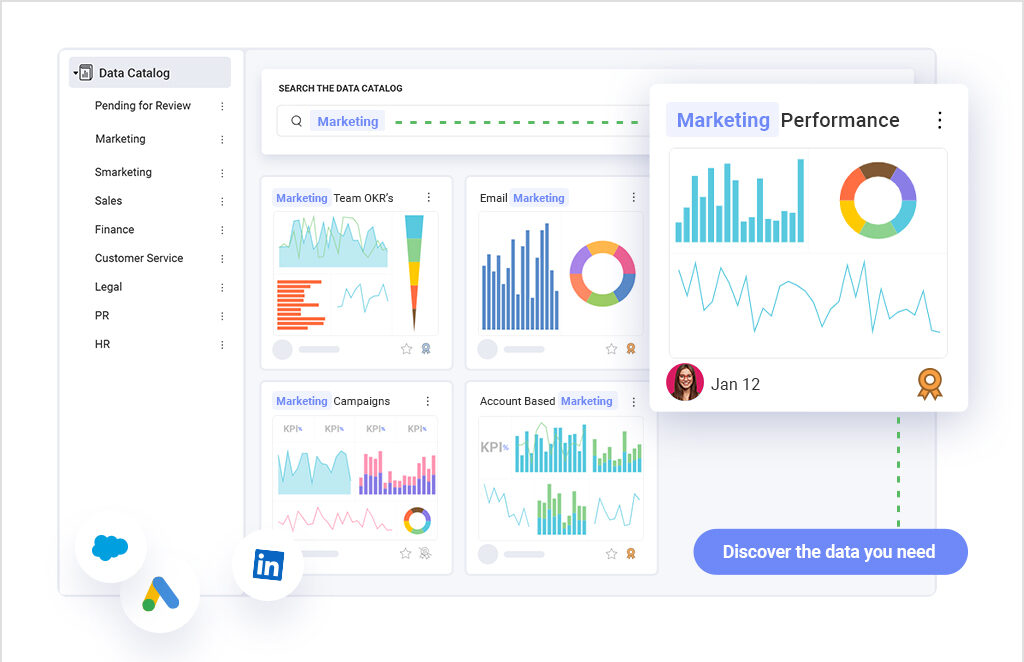Click the donut chart in Marketing Performance
The height and width of the screenshot is (662, 1024).
[877, 200]
